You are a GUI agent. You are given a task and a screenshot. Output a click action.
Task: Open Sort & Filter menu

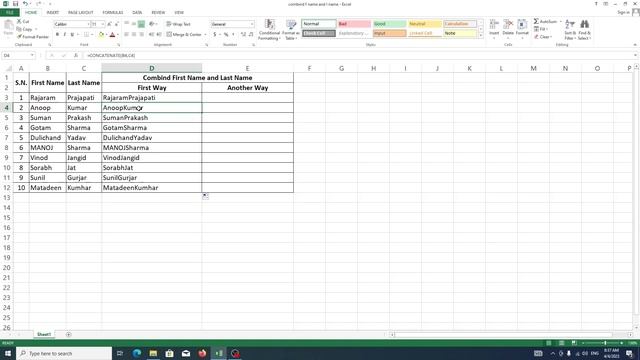pyautogui.click(x=570, y=30)
